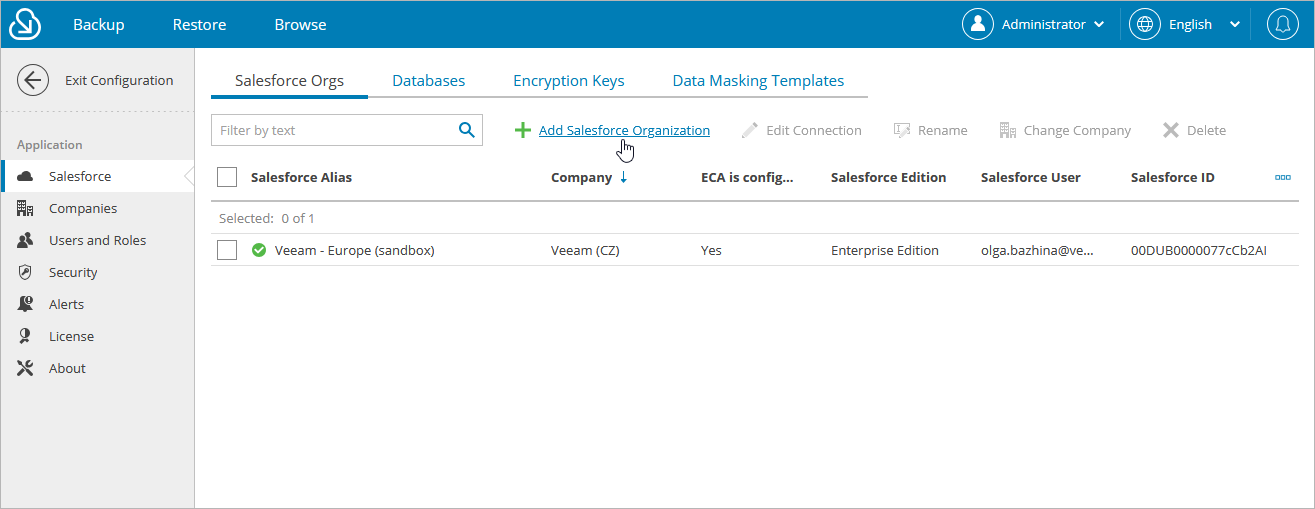Click Add Salesforce Organization link

pyautogui.click(x=624, y=130)
